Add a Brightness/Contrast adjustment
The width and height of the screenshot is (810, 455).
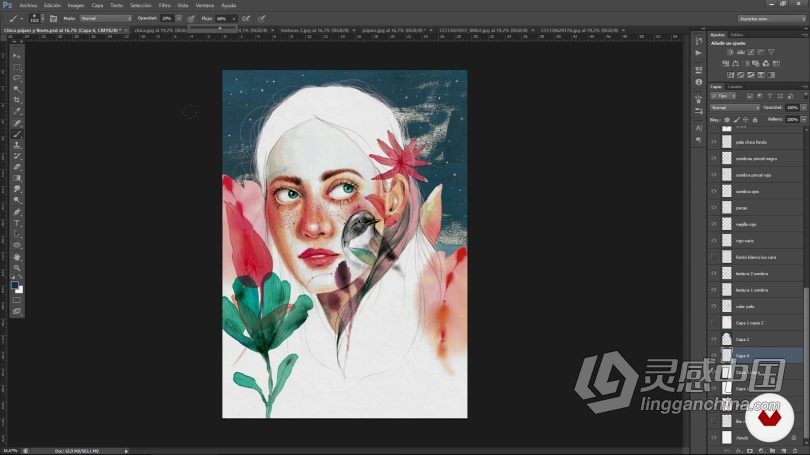[x=730, y=52]
